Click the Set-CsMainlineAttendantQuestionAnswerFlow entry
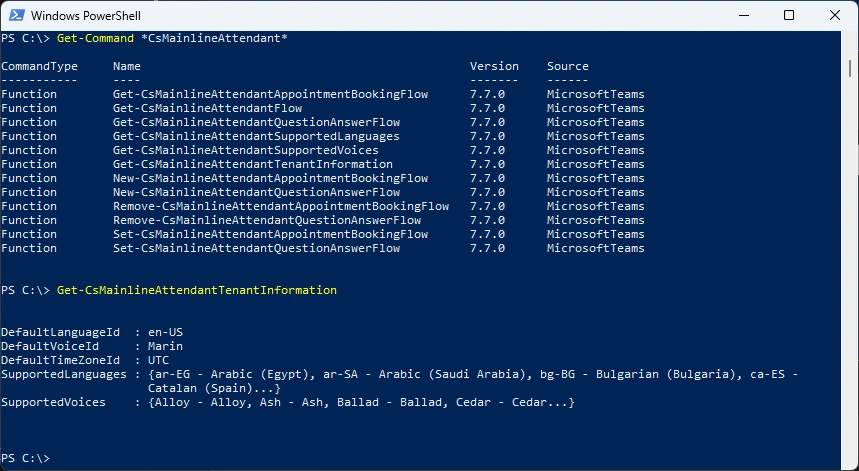 (256, 248)
